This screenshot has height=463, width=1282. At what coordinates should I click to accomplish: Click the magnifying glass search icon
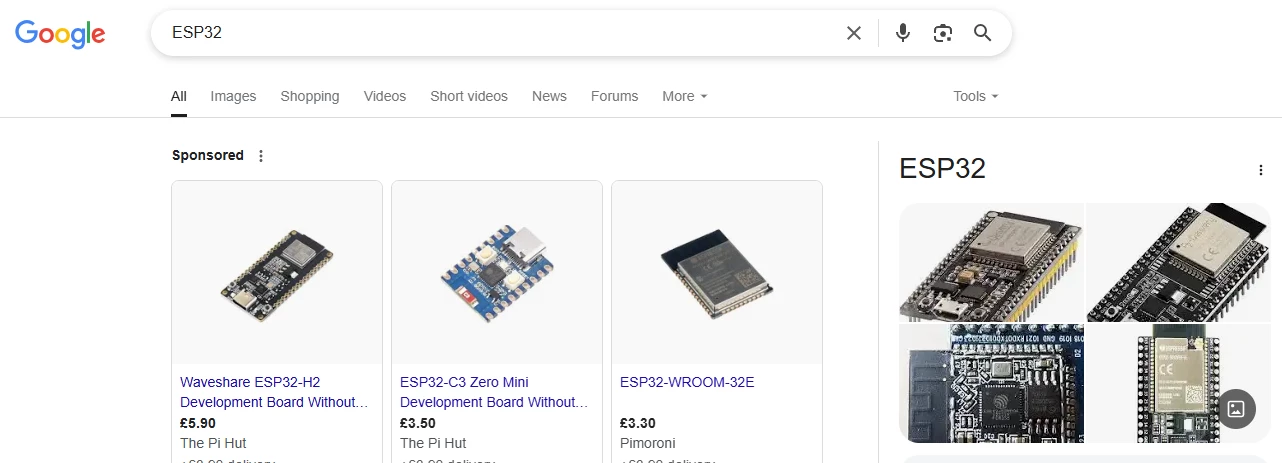tap(983, 33)
